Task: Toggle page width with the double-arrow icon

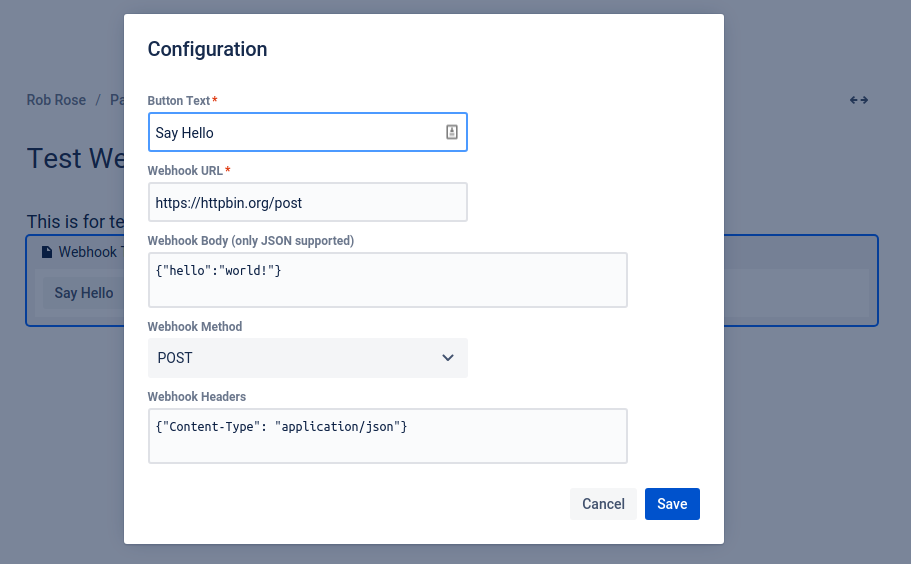Action: click(x=858, y=100)
